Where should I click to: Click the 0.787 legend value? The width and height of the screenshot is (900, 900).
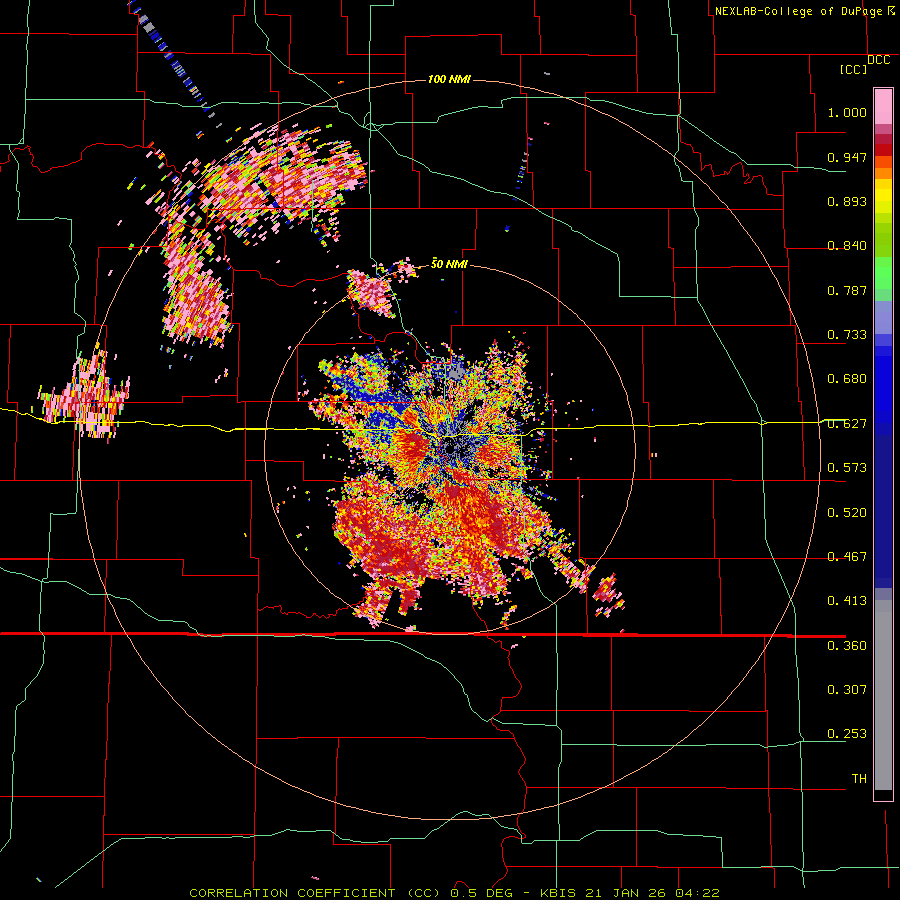847,290
